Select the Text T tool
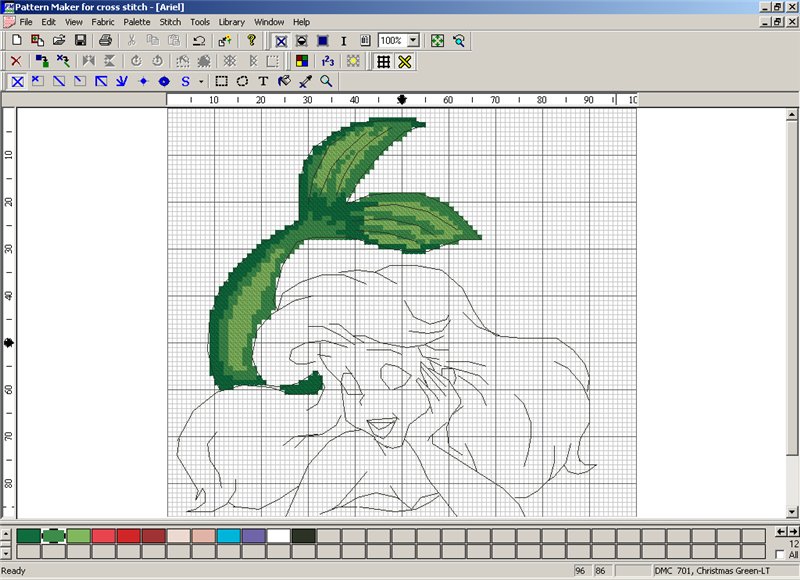This screenshot has height=580, width=800. pos(263,81)
